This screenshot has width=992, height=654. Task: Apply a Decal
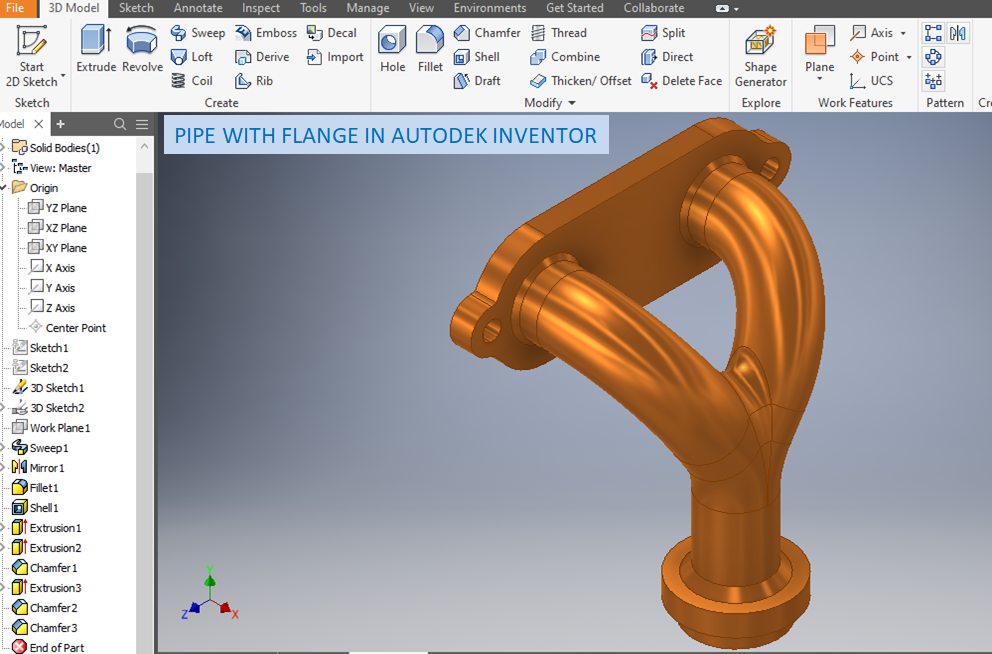click(x=331, y=33)
